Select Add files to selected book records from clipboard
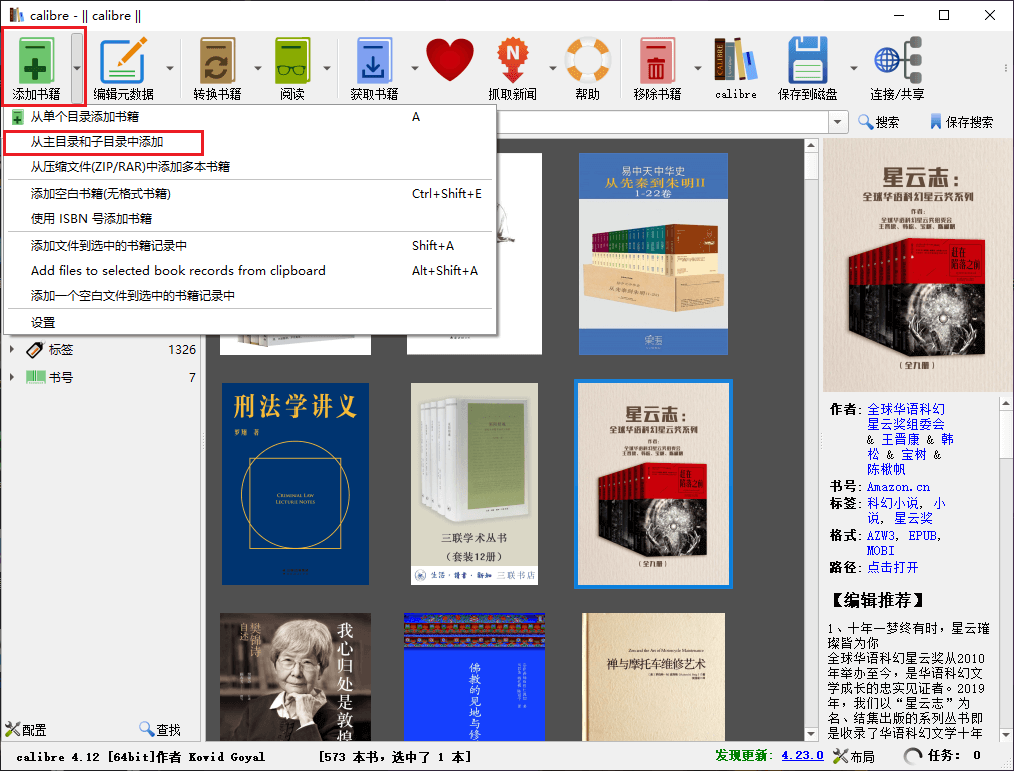The image size is (1014, 771). tap(250, 270)
